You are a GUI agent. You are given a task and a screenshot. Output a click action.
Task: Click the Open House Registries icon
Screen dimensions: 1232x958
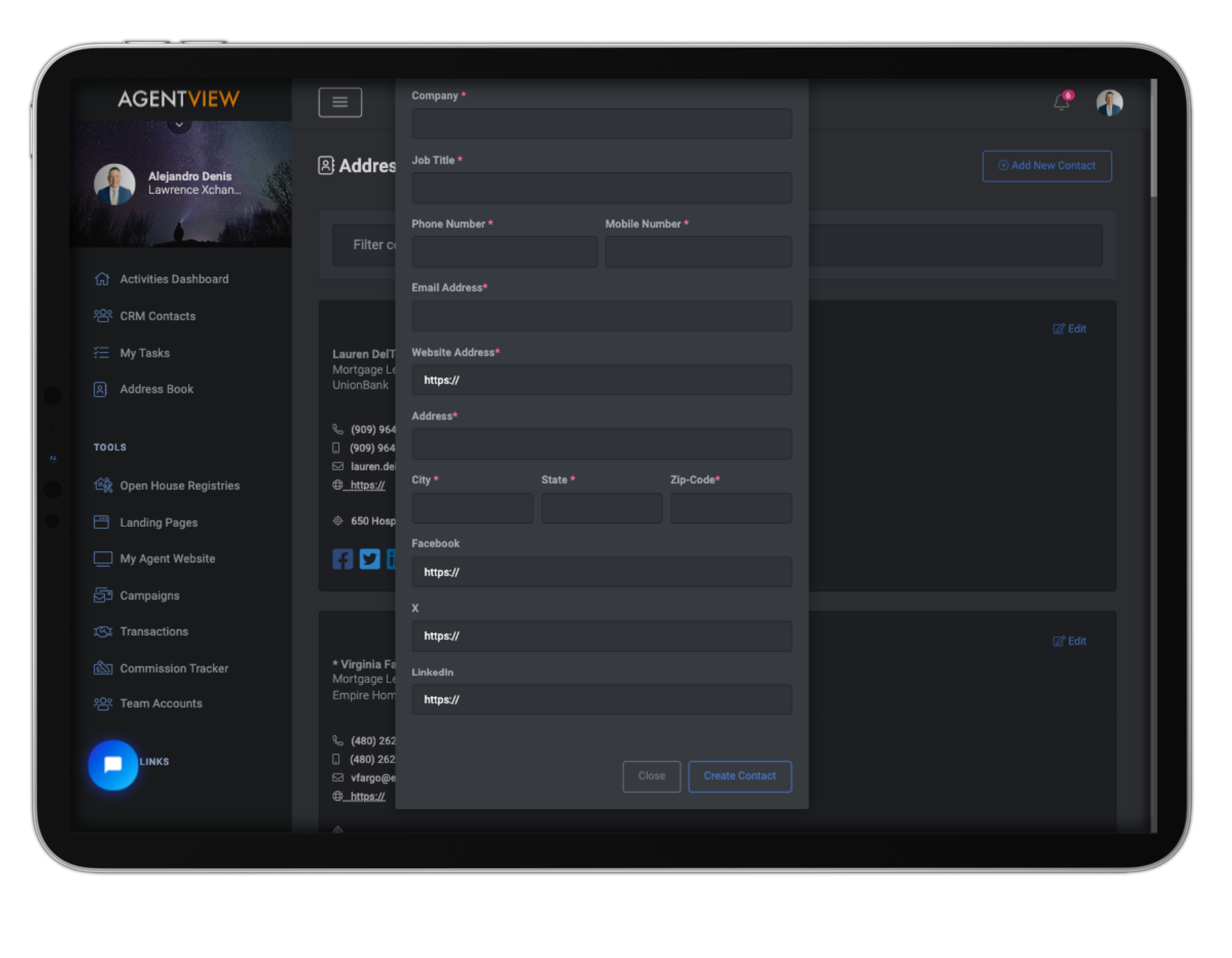[x=103, y=485]
